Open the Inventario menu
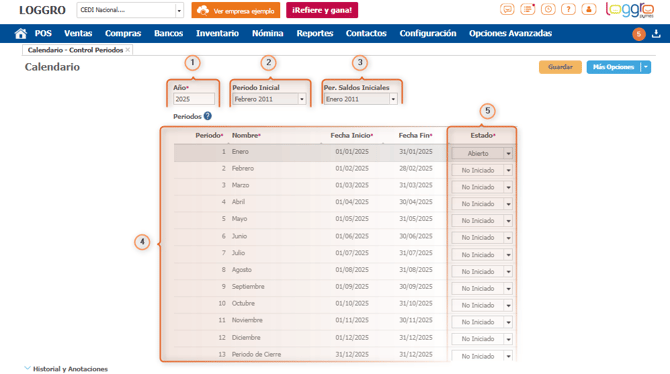 217,33
